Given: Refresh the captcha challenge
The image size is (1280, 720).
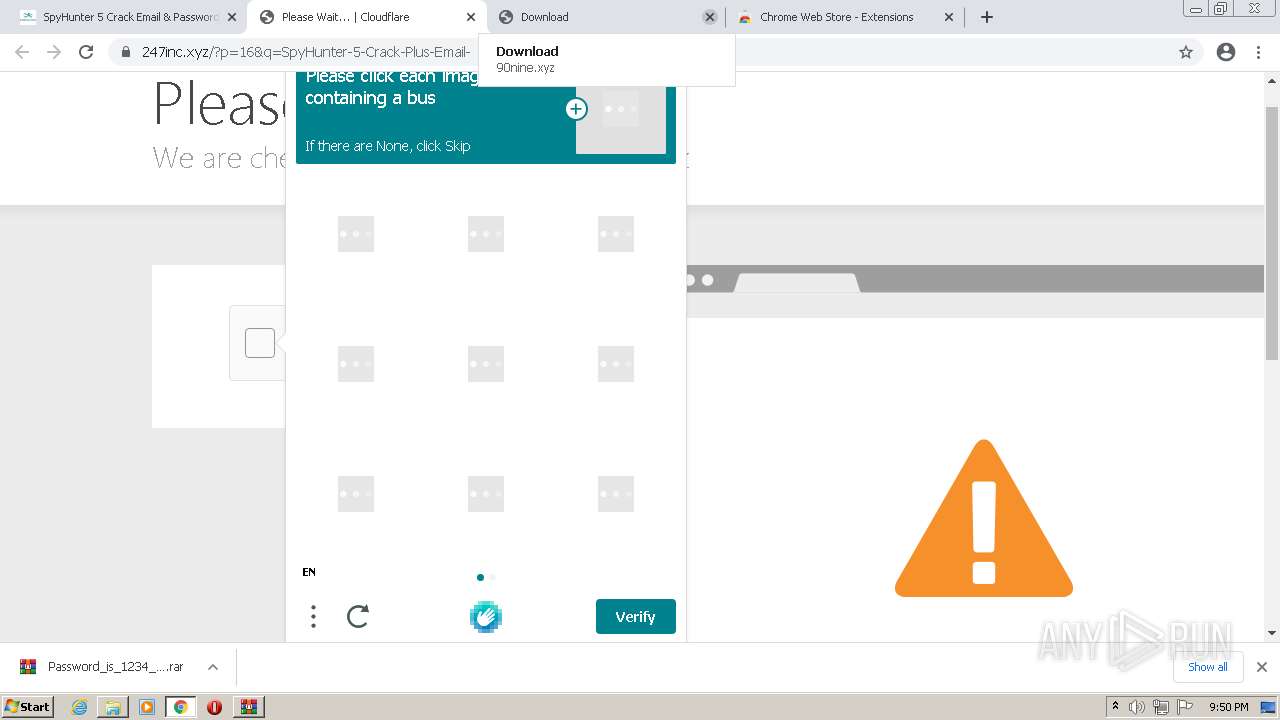Looking at the screenshot, I should pos(358,617).
